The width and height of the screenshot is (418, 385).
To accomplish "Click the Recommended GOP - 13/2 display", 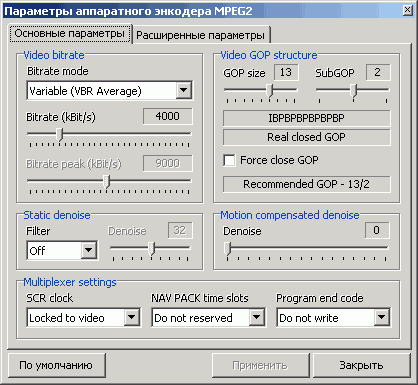I will point(306,184).
